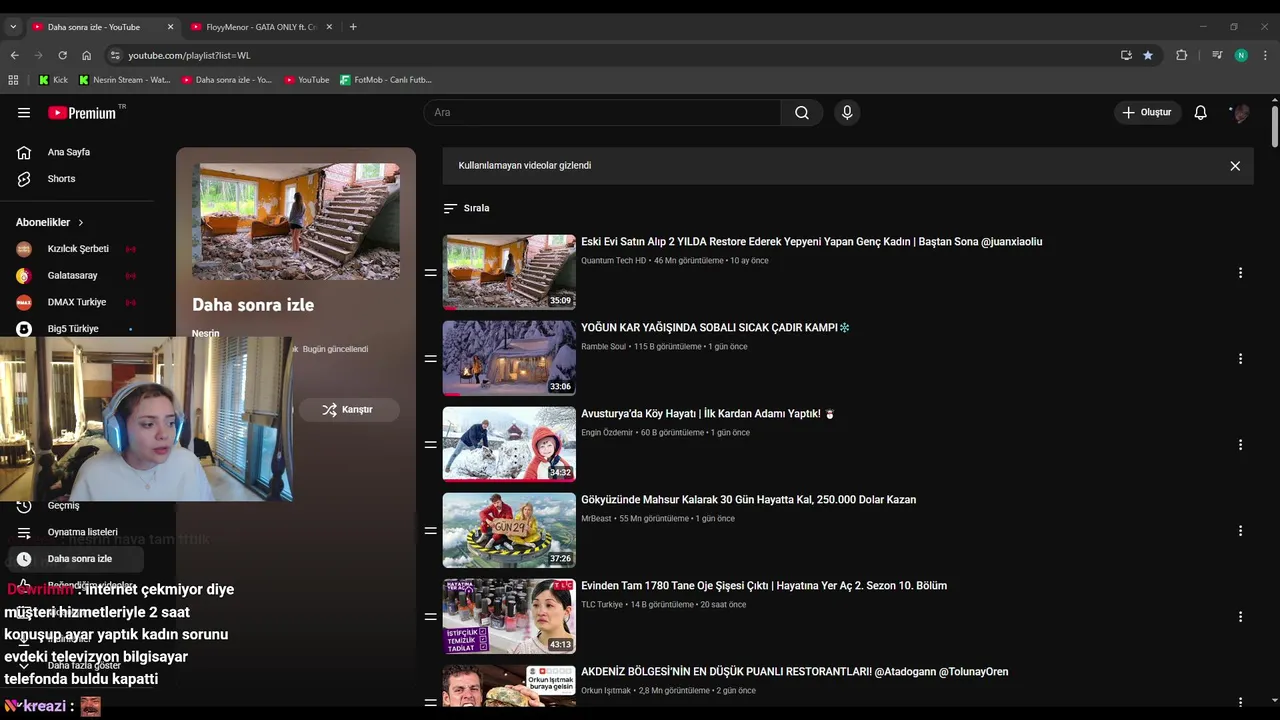The width and height of the screenshot is (1280, 720).
Task: Open the Kick bookmark
Action: [53, 80]
